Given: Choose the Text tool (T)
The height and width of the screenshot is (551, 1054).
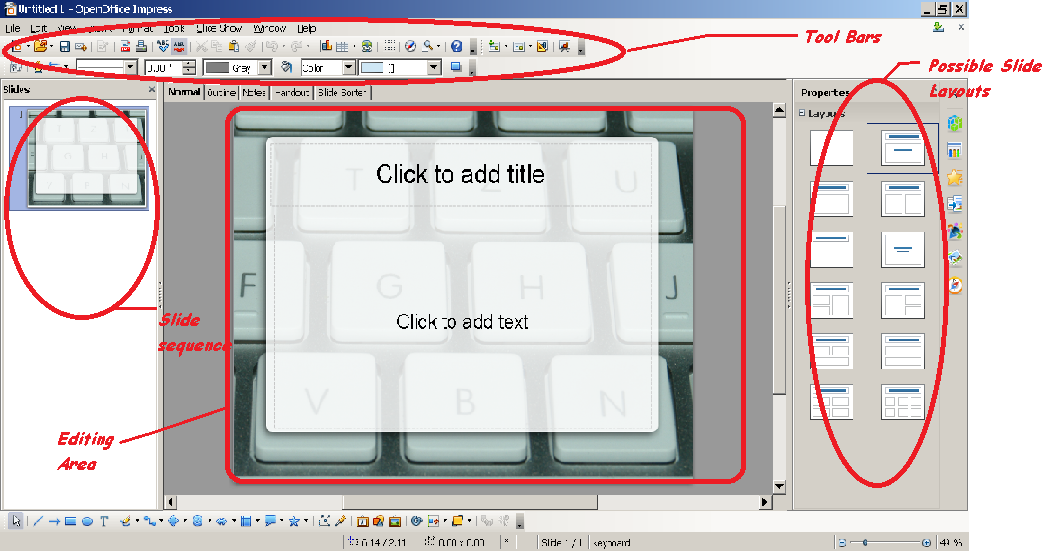Looking at the screenshot, I should (x=104, y=521).
